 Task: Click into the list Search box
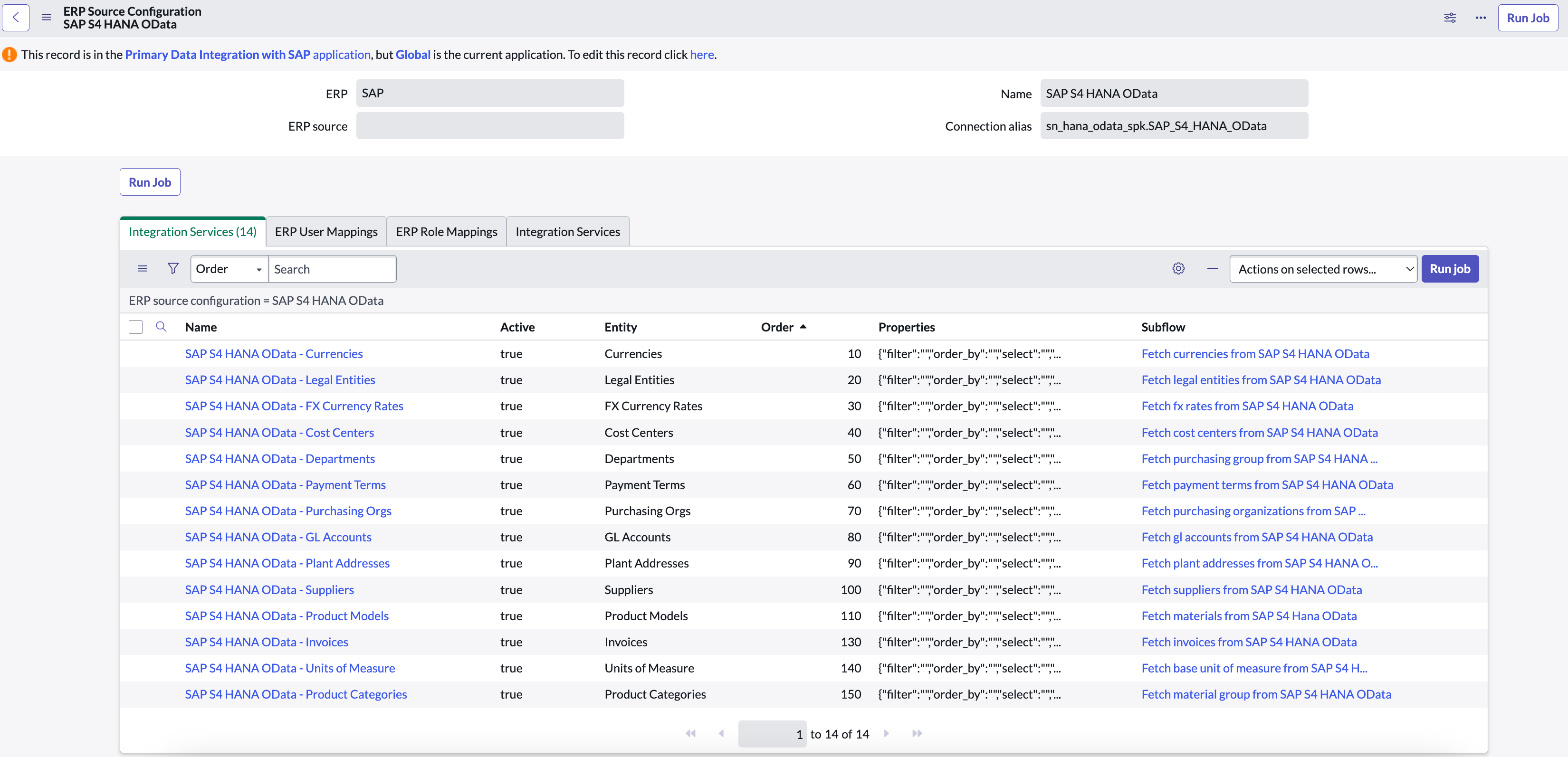click(332, 268)
